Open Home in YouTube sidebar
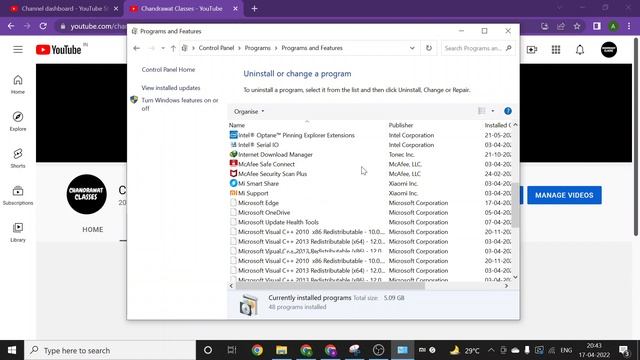The height and width of the screenshot is (360, 640). coord(18,84)
